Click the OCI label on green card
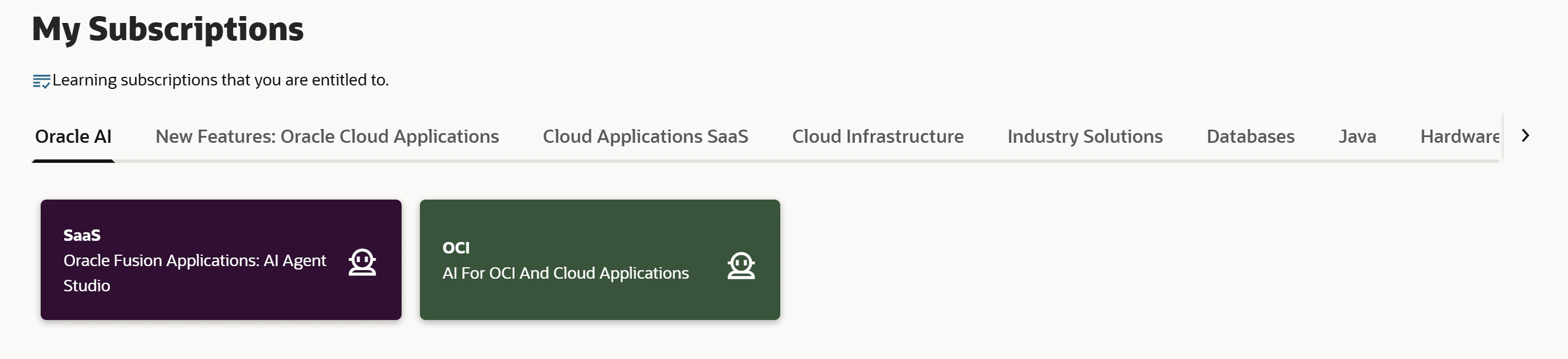 (456, 248)
